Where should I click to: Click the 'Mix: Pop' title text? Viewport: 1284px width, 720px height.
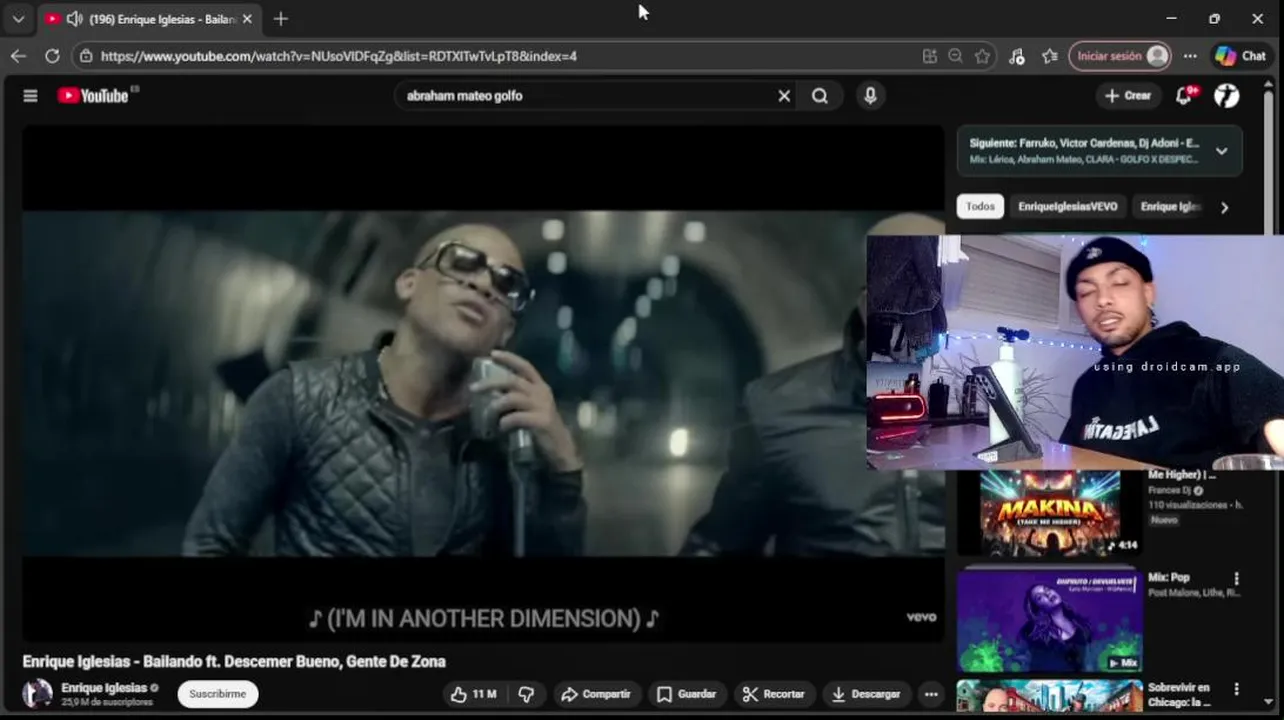(1169, 578)
